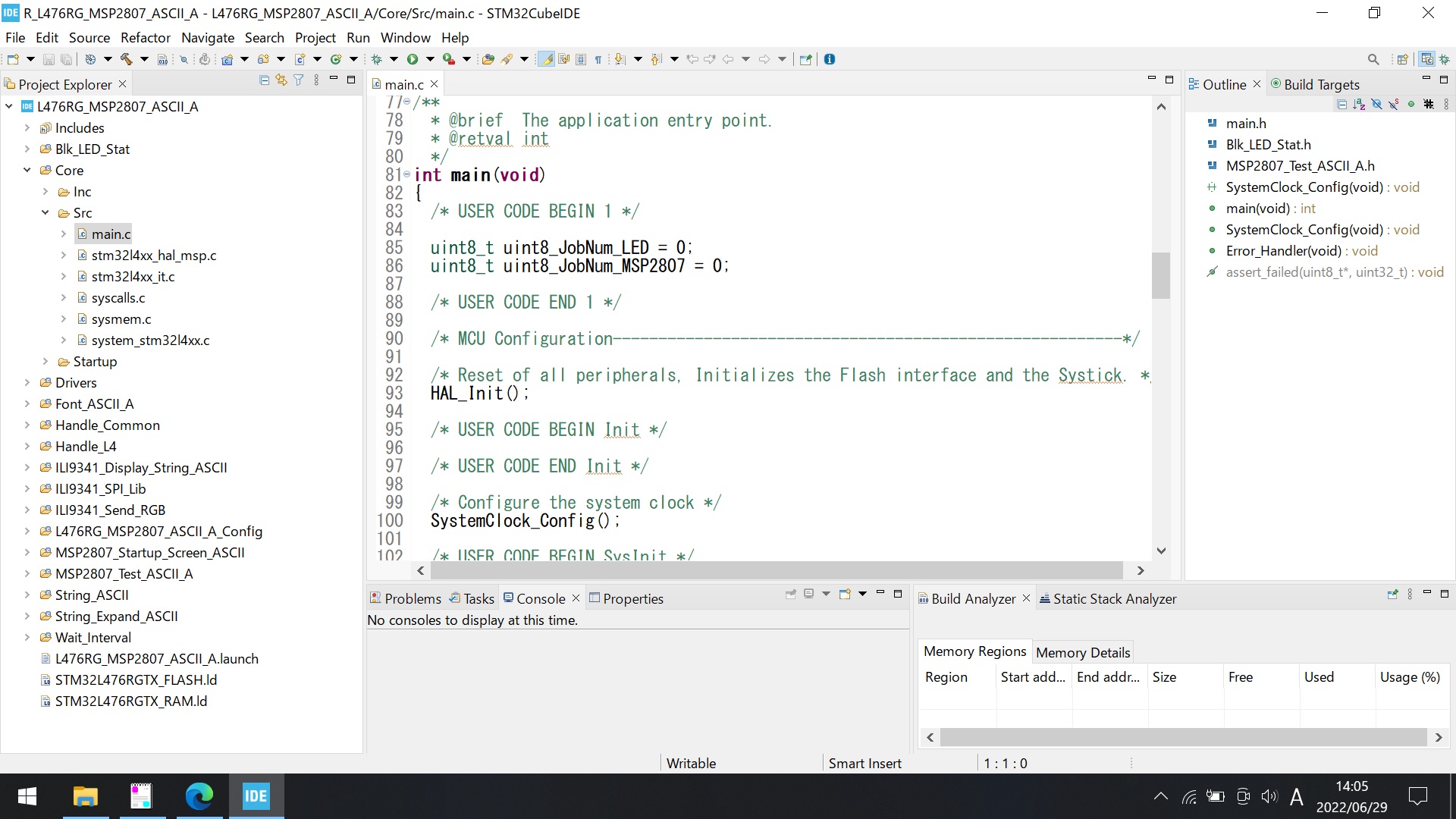This screenshot has width=1456, height=819.
Task: Open STM32476RGTX_FLASH.ld linker script
Action: 134,680
